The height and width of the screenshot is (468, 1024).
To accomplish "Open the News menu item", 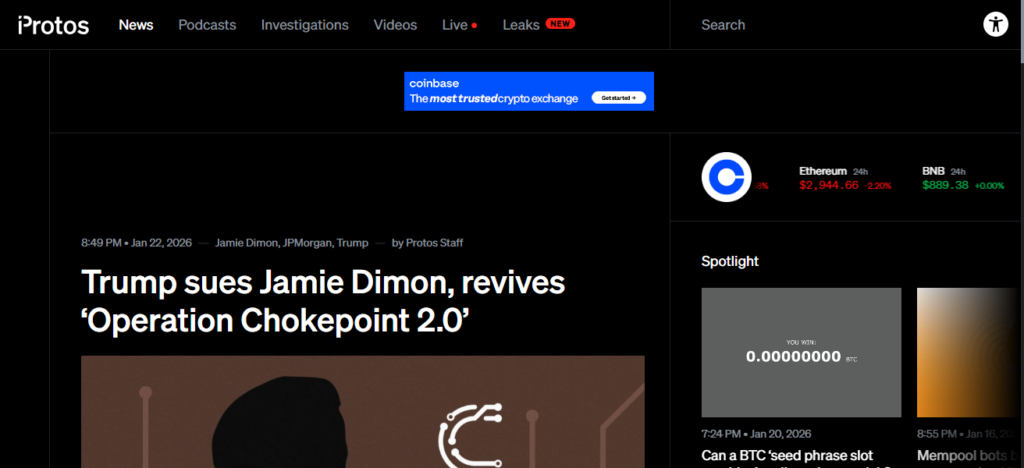I will point(136,25).
